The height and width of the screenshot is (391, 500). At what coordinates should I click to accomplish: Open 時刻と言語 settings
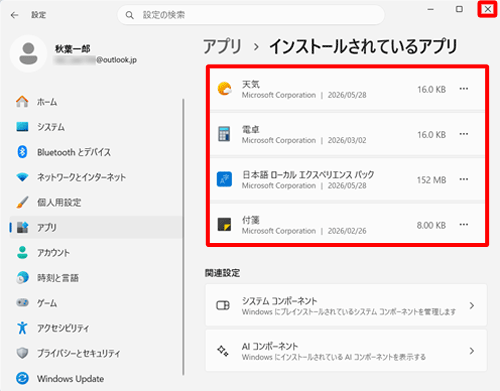click(x=96, y=277)
